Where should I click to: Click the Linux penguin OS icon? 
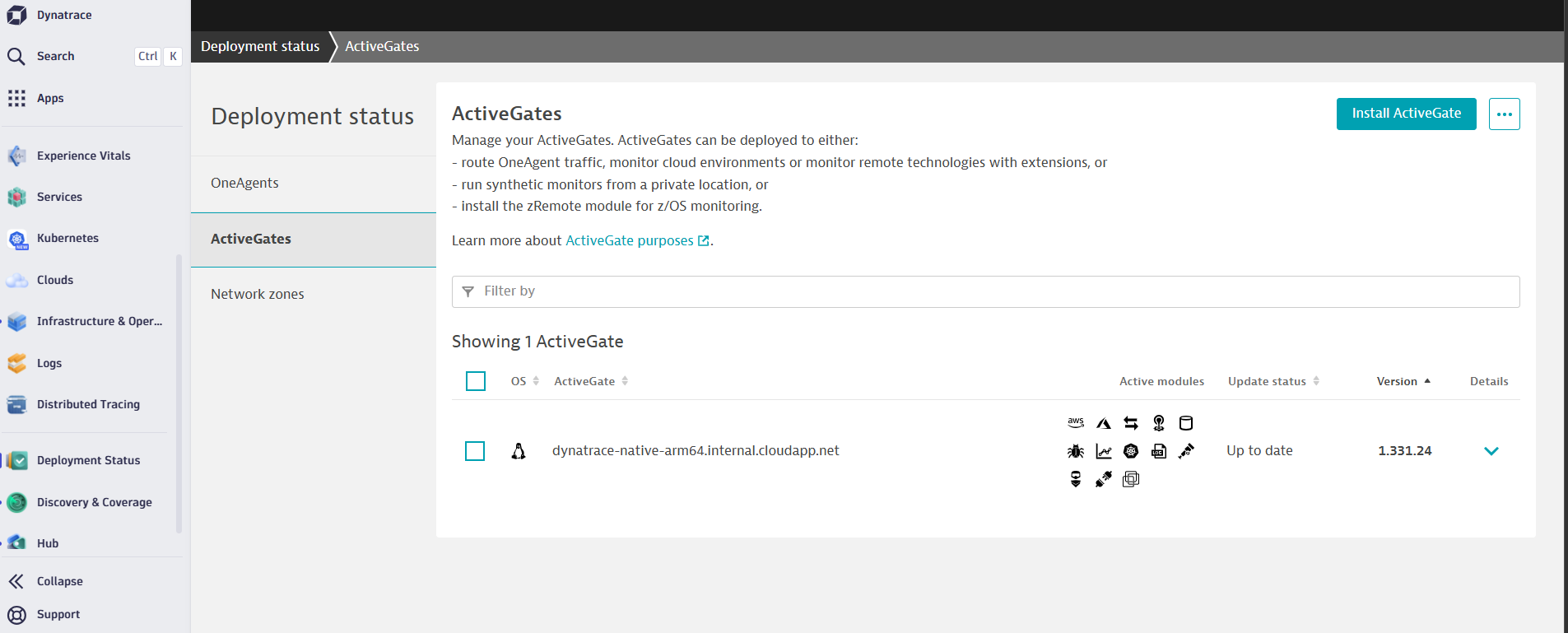(519, 451)
